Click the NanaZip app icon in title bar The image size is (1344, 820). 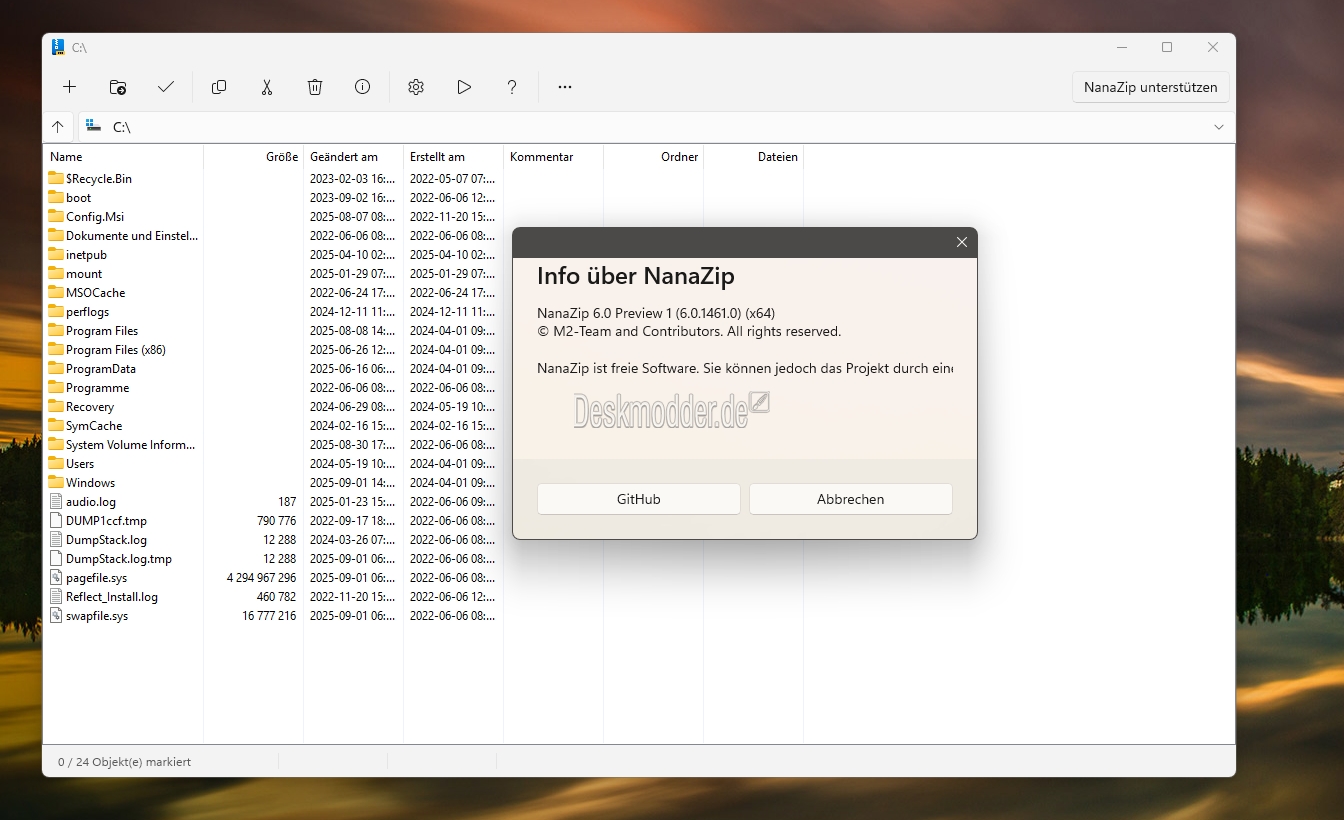point(58,47)
